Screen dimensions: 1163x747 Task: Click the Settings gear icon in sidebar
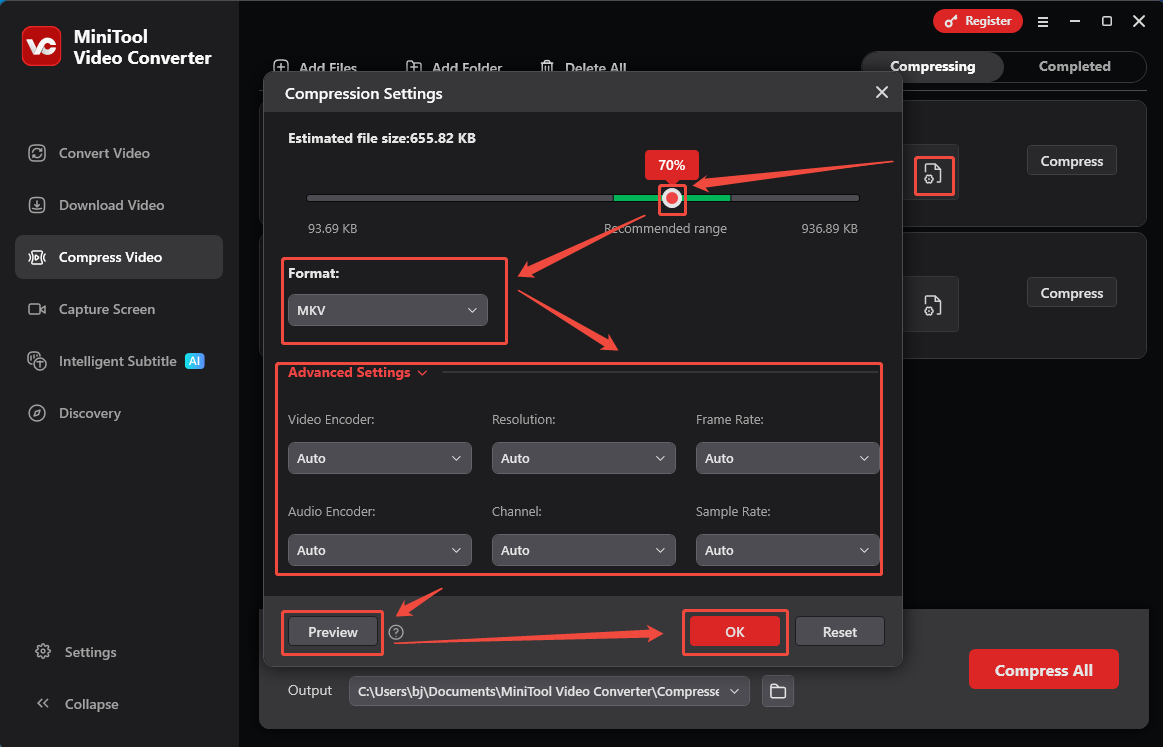click(x=43, y=651)
